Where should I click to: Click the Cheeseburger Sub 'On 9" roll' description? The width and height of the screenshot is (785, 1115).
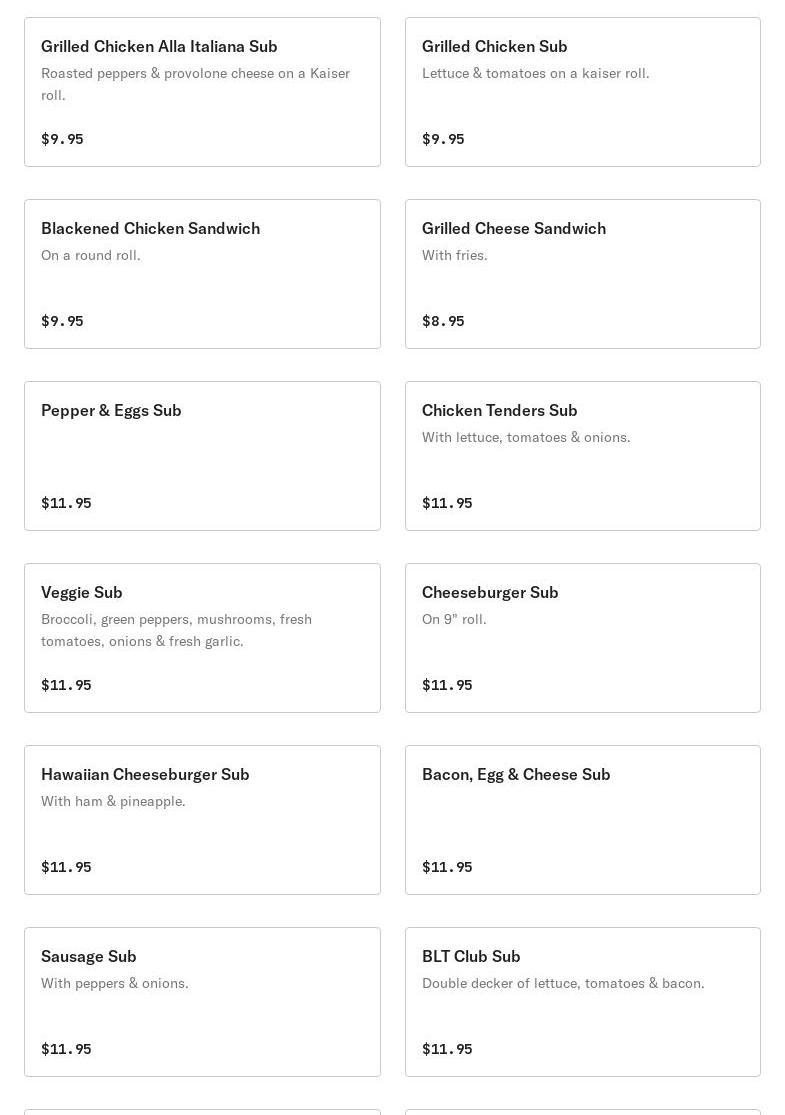tap(454, 619)
